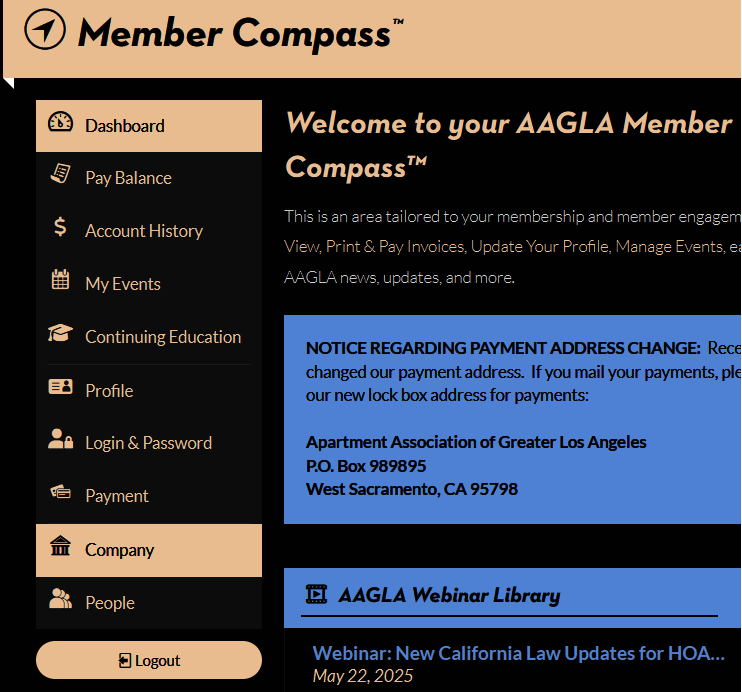Open the Pay Balance menu item
Viewport: 742px width, 692px height.
(128, 178)
